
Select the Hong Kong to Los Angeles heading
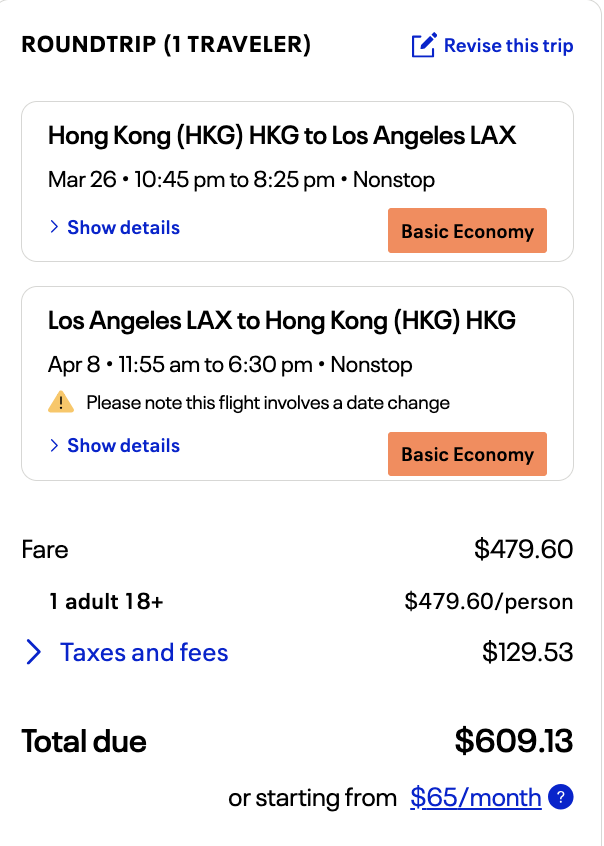click(x=282, y=135)
